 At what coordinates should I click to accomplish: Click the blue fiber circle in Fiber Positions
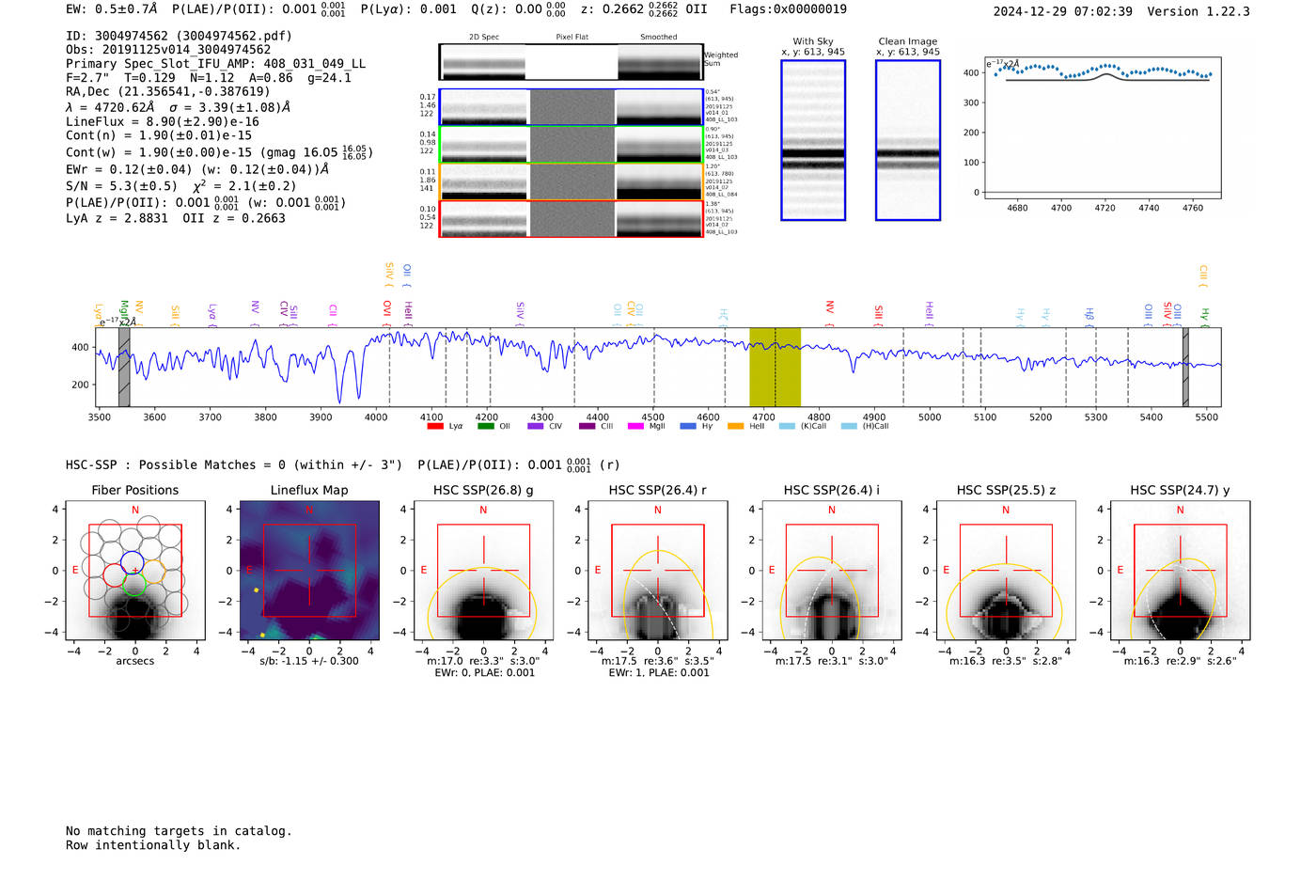pyautogui.click(x=132, y=561)
